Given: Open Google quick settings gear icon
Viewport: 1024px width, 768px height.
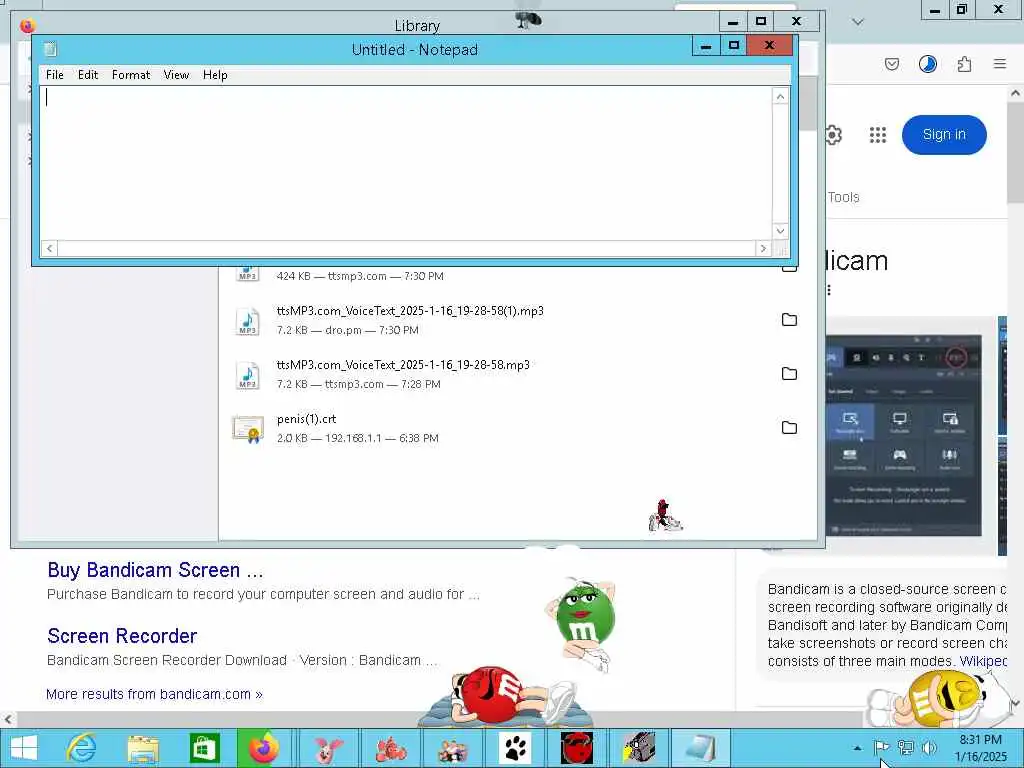Looking at the screenshot, I should [x=833, y=135].
